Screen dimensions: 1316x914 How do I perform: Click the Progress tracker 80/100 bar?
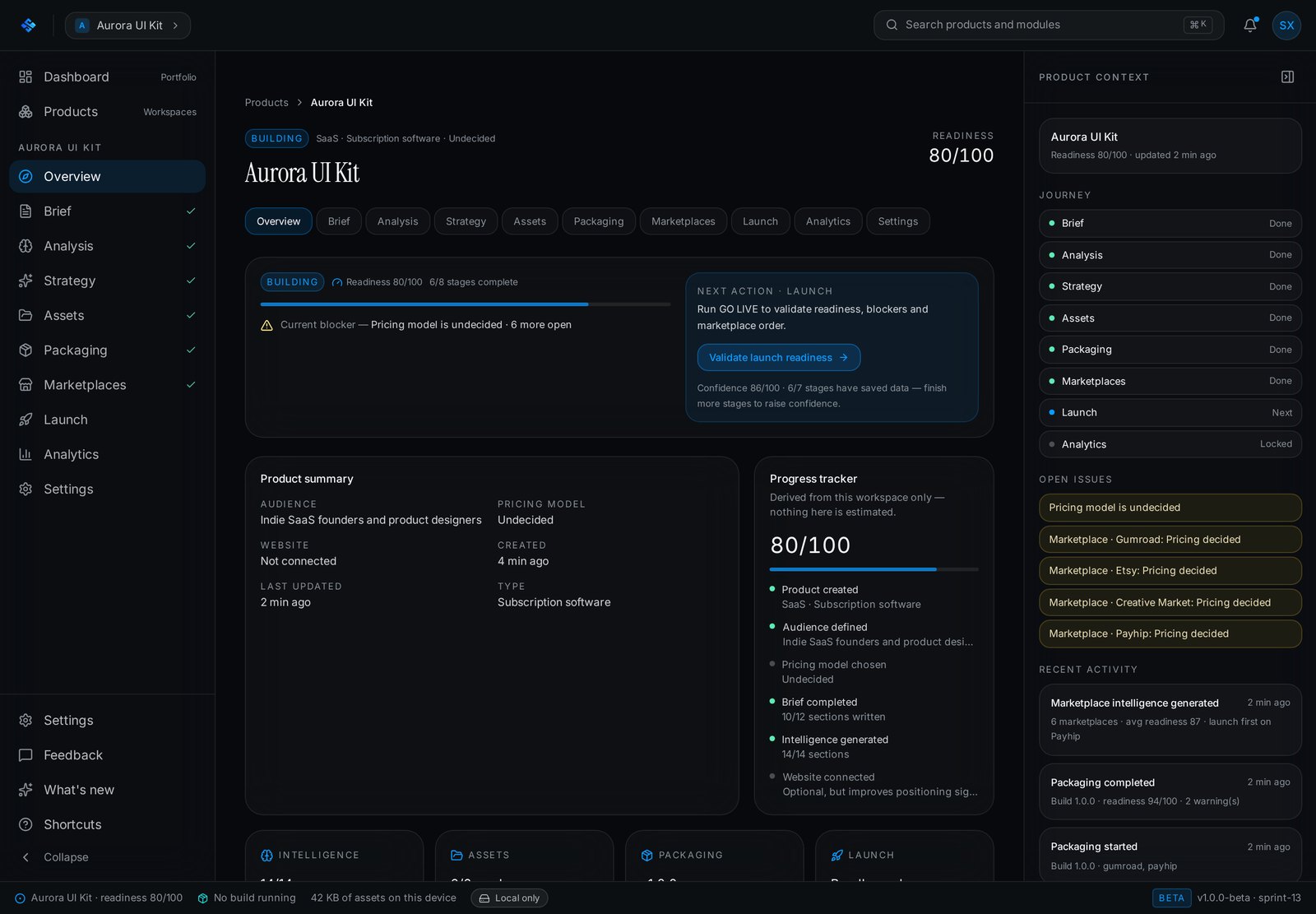(873, 569)
